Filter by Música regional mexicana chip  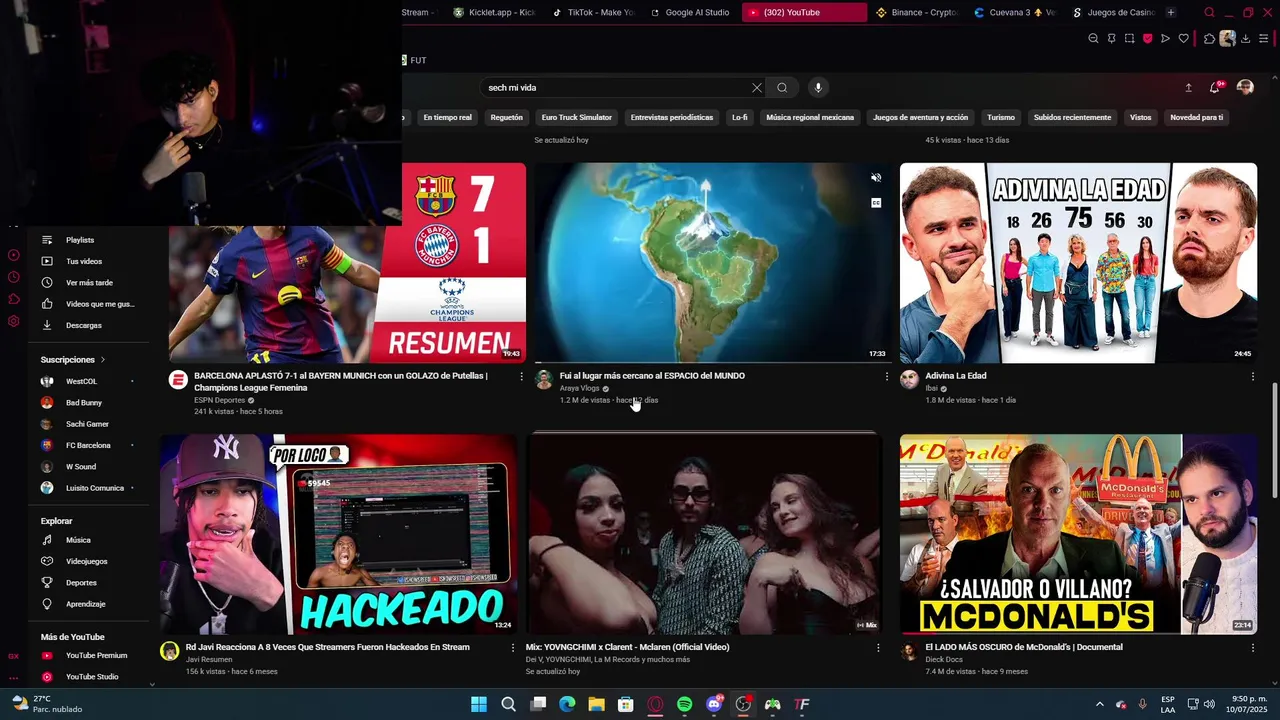(810, 117)
